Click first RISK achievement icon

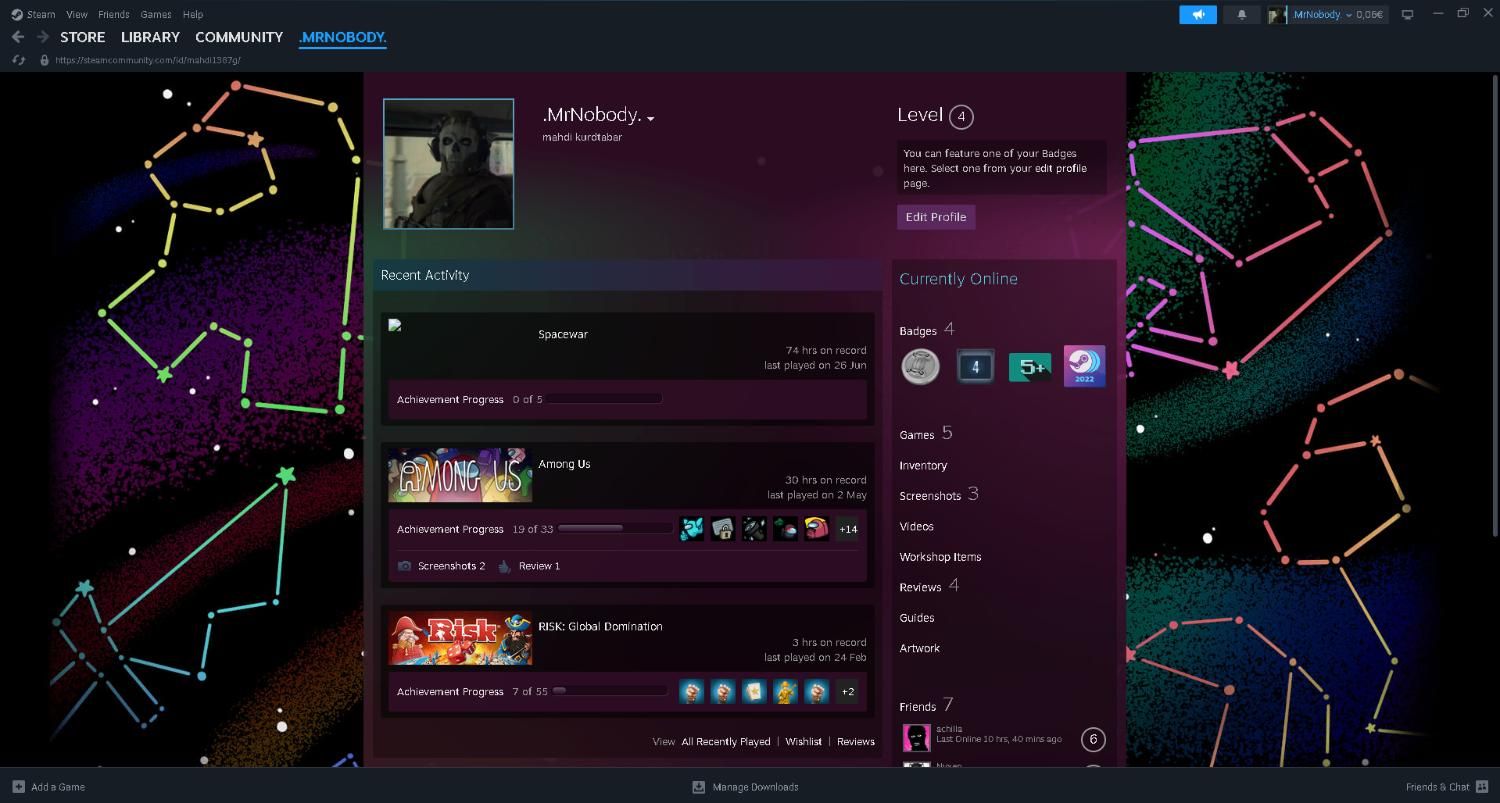tap(691, 691)
